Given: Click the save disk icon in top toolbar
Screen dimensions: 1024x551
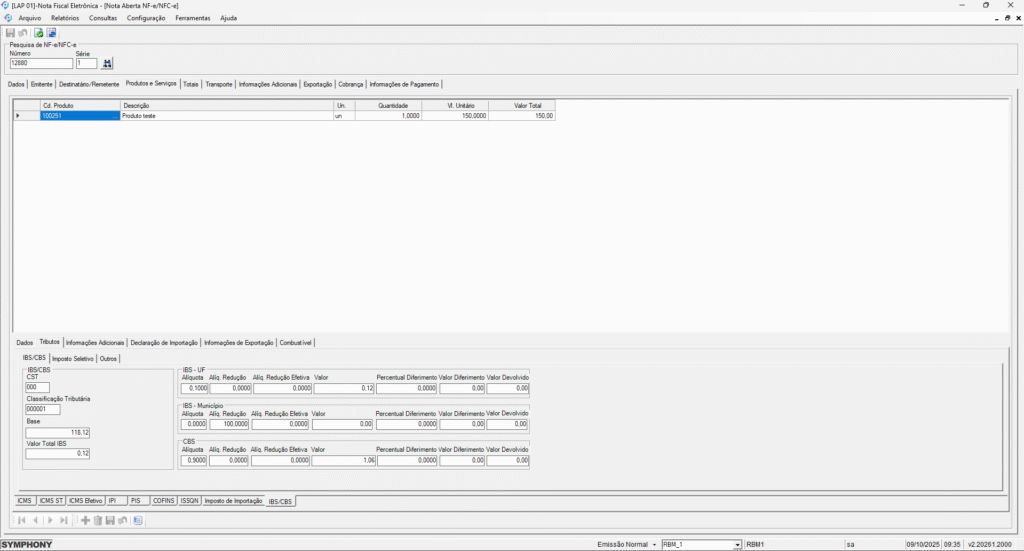Looking at the screenshot, I should pyautogui.click(x=10, y=33).
